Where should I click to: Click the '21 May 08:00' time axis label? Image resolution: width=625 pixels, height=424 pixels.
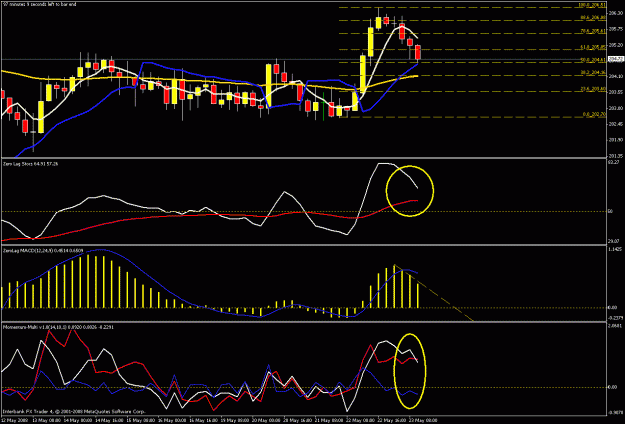click(328, 421)
